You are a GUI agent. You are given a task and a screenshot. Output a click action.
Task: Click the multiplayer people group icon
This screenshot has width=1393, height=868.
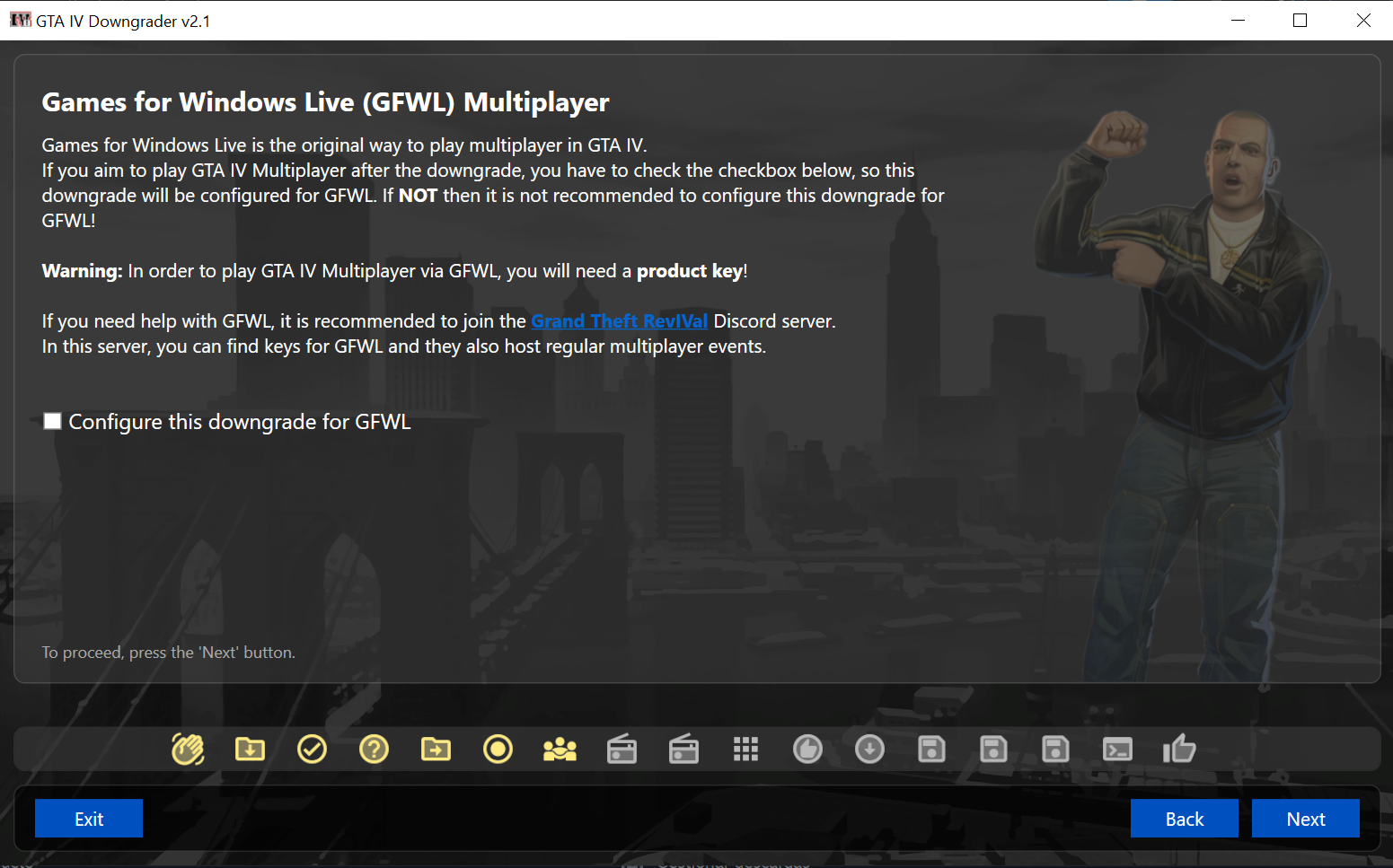coord(560,749)
